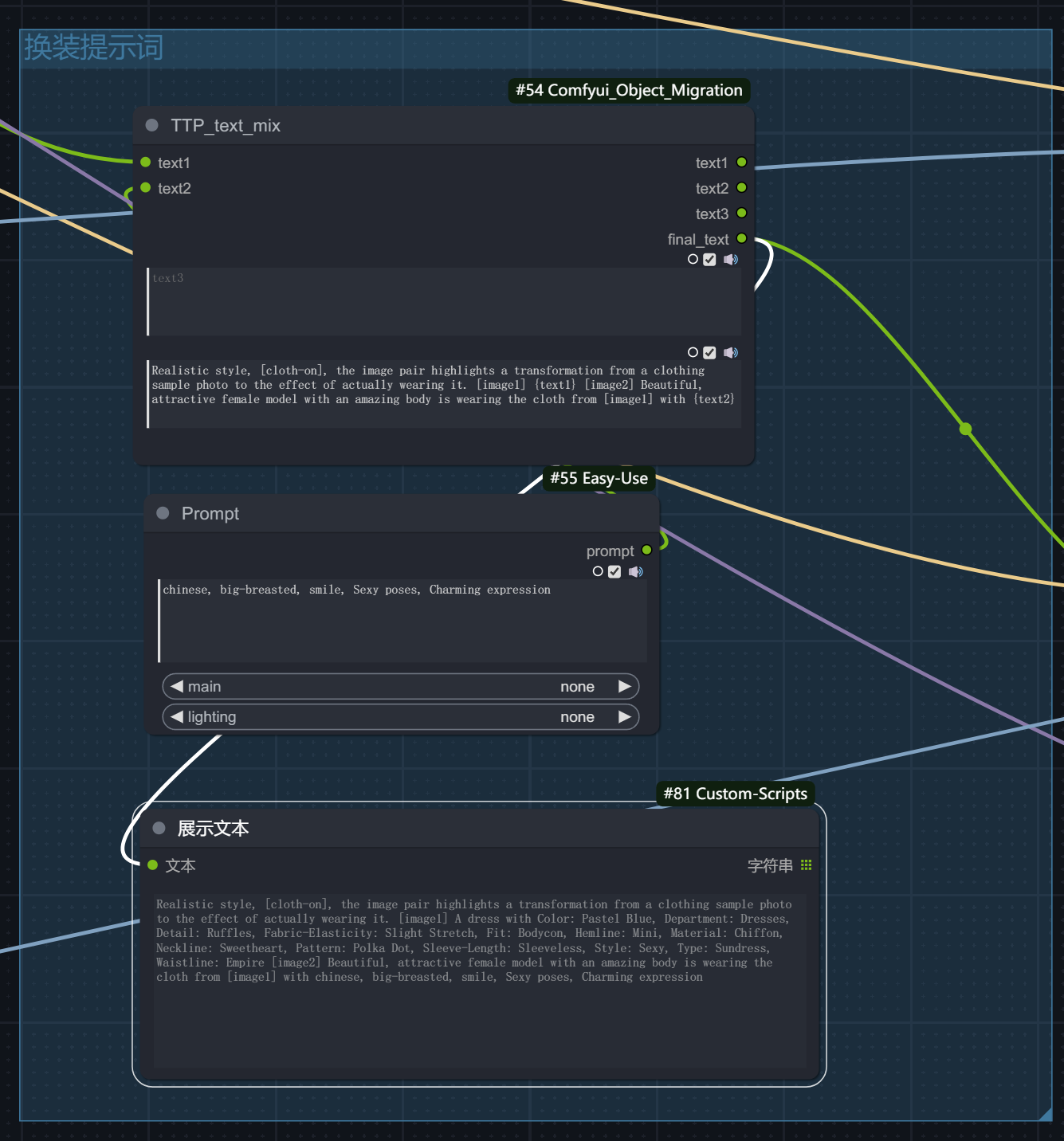
Task: Click the 换装提示词 group title
Action: pyautogui.click(x=93, y=47)
